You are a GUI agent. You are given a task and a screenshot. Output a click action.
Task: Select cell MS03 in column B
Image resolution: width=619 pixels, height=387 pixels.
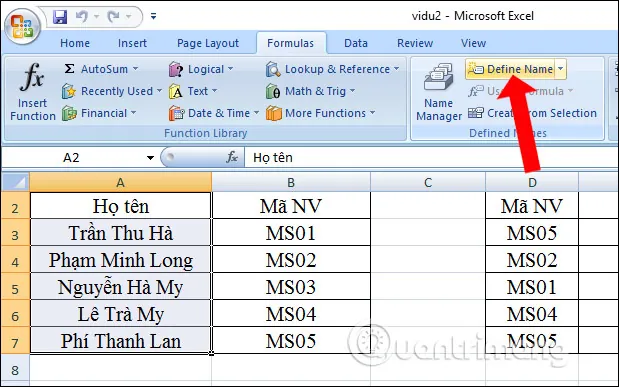coord(291,287)
